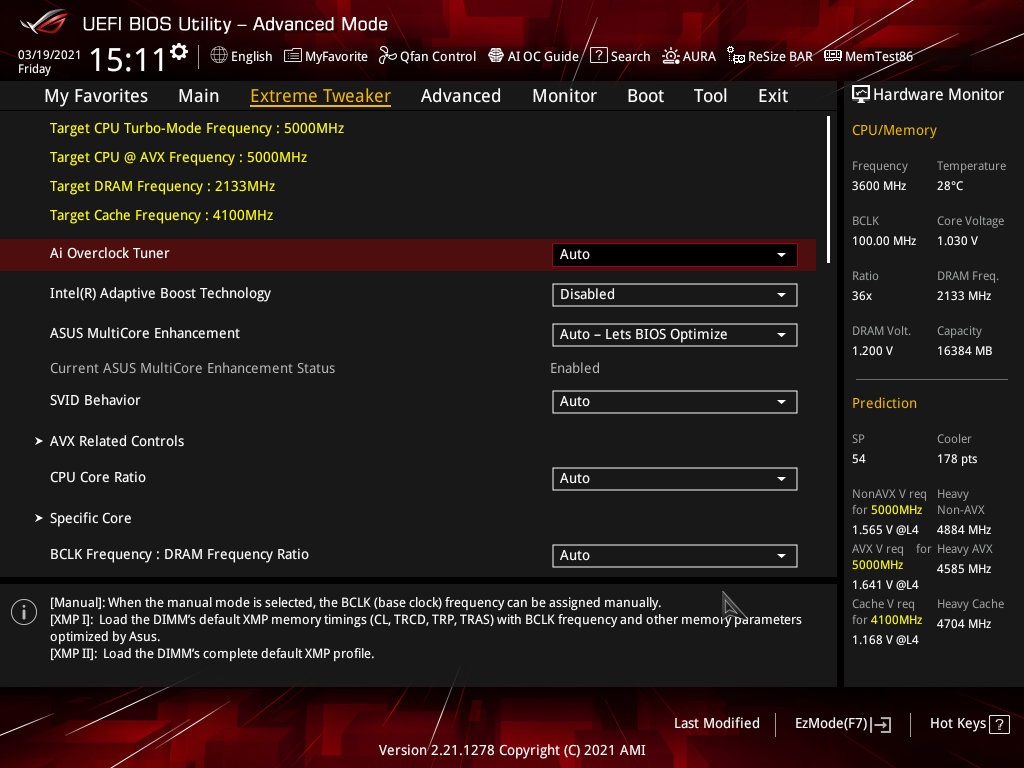Image resolution: width=1024 pixels, height=768 pixels.
Task: Click Target CPU @ AVX Frequency text
Action: 178,157
